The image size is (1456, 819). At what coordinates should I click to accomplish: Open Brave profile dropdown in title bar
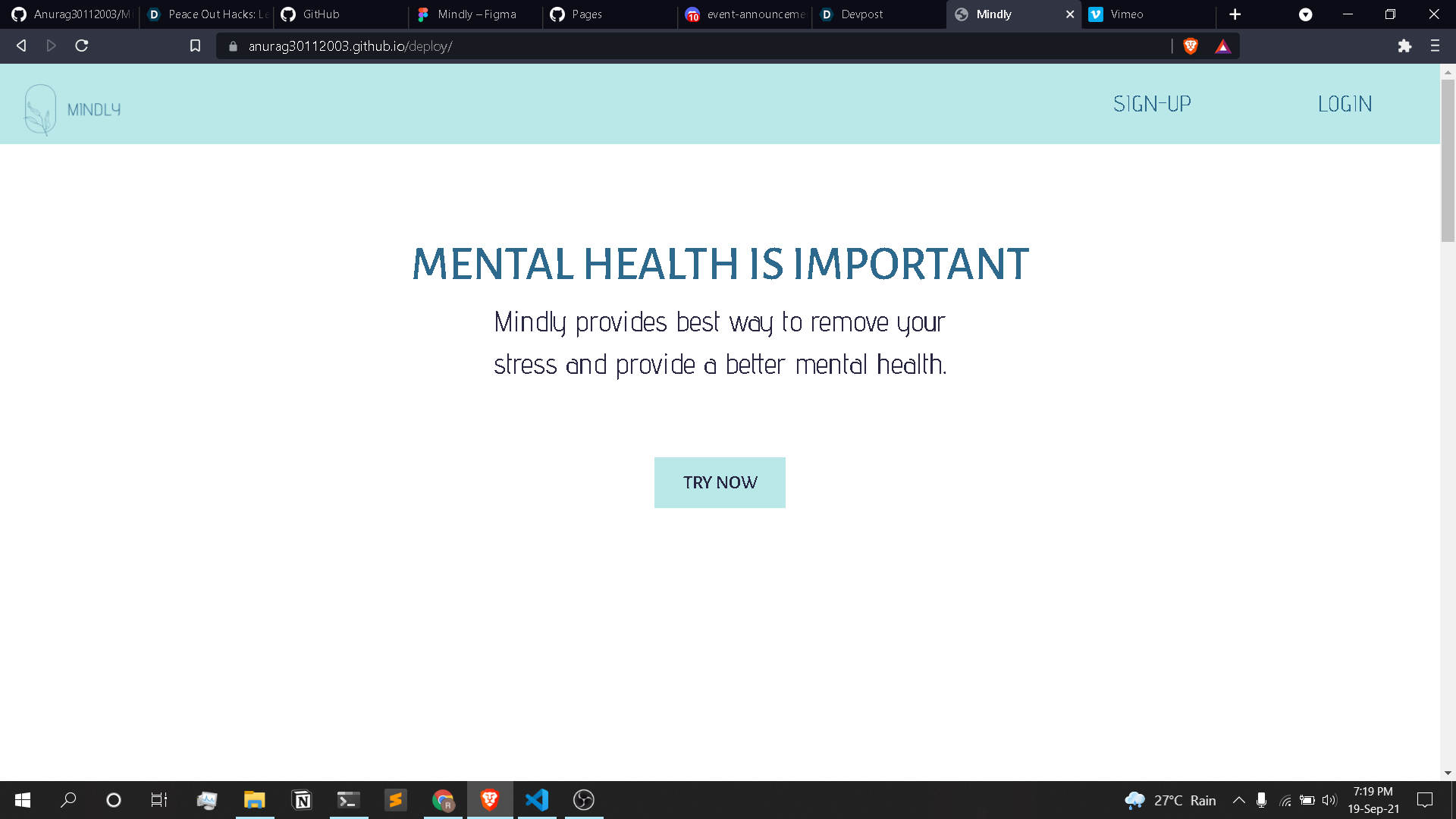coord(1305,14)
